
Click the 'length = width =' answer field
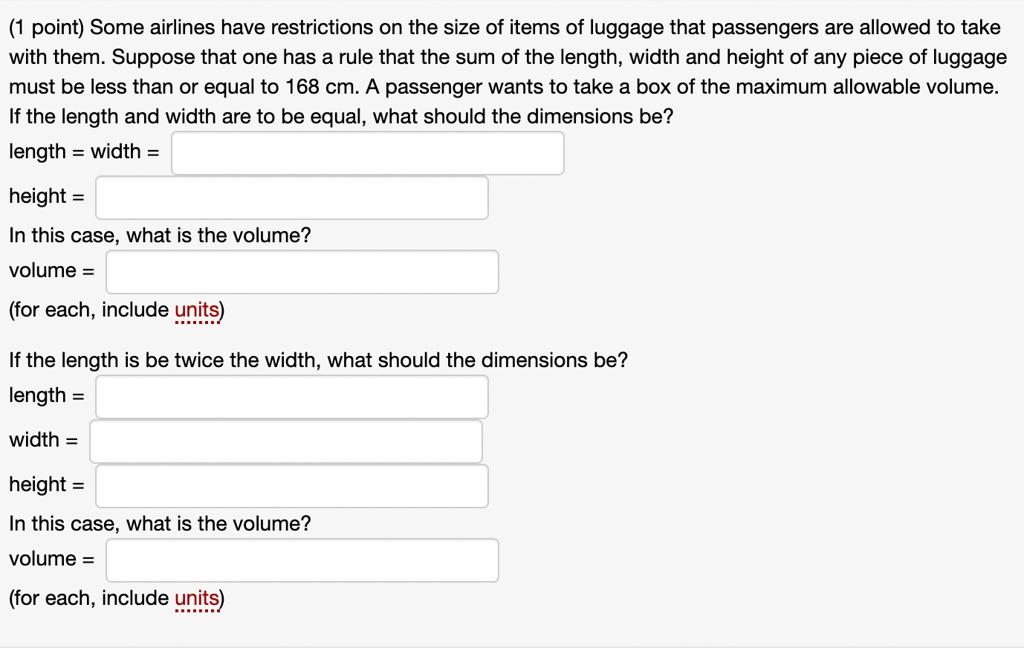[x=368, y=153]
